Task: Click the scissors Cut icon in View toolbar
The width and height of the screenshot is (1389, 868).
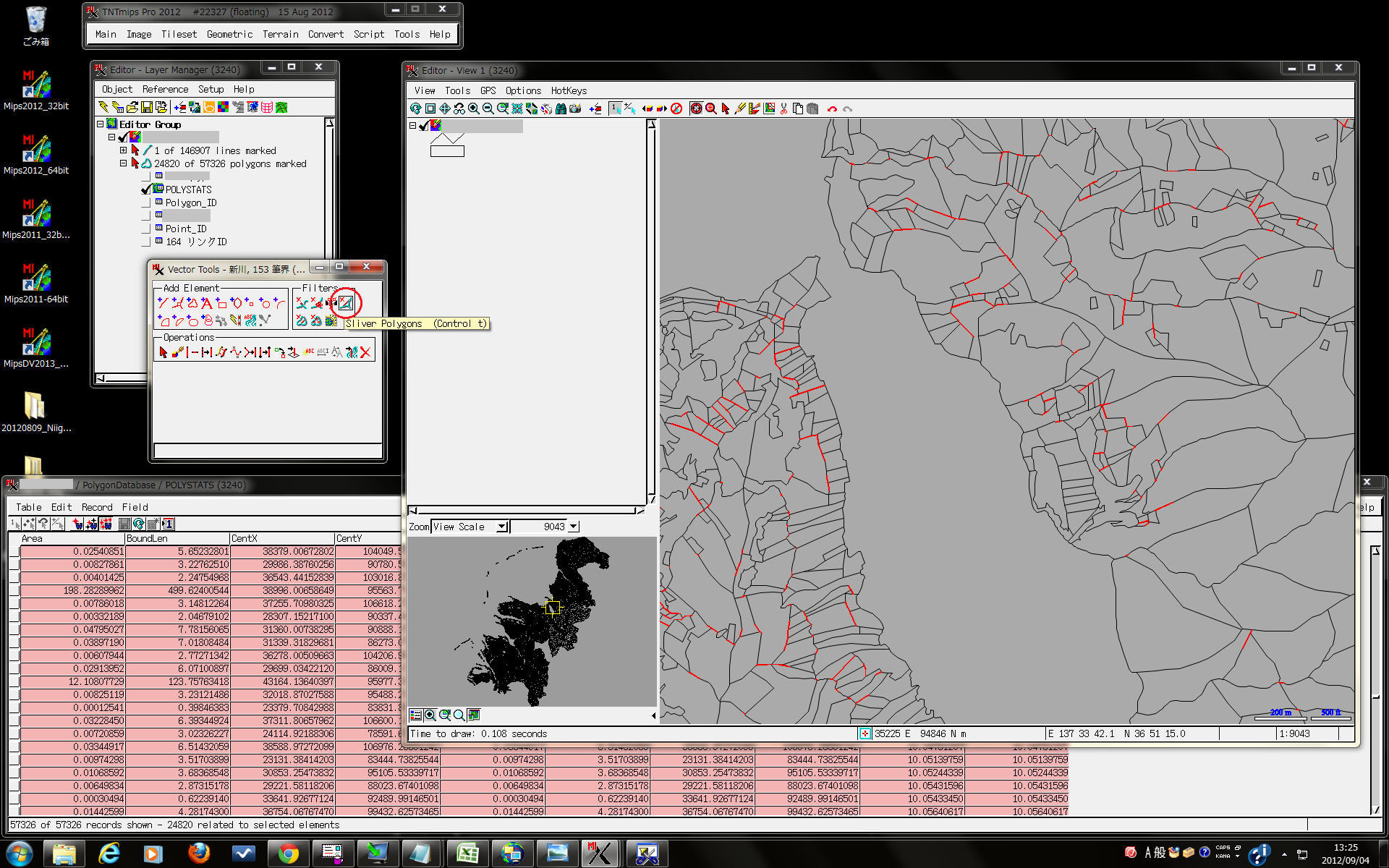Action: (x=783, y=109)
